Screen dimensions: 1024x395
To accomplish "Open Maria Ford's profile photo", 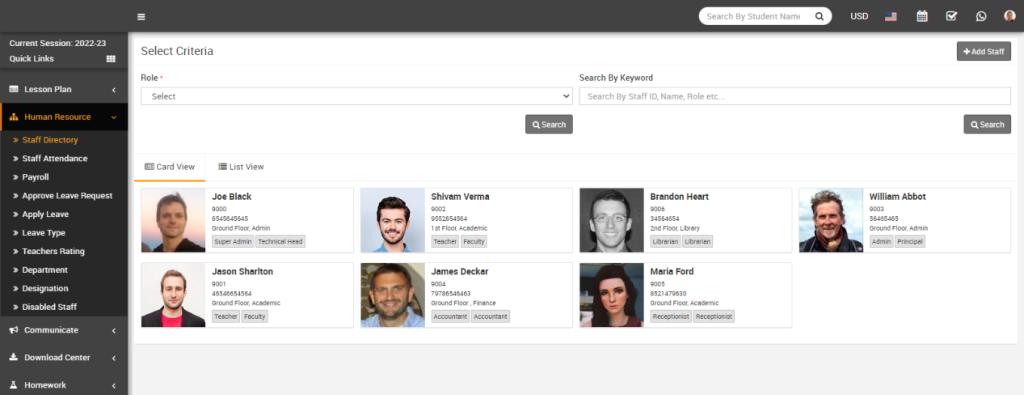I will [612, 295].
